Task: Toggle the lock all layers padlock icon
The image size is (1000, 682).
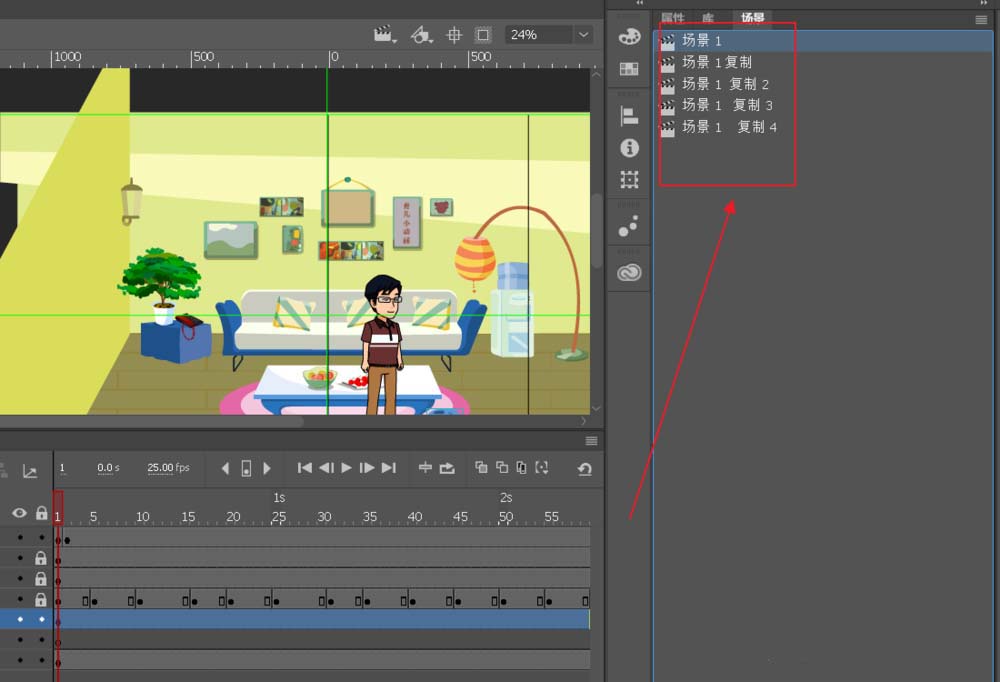Action: pyautogui.click(x=41, y=513)
